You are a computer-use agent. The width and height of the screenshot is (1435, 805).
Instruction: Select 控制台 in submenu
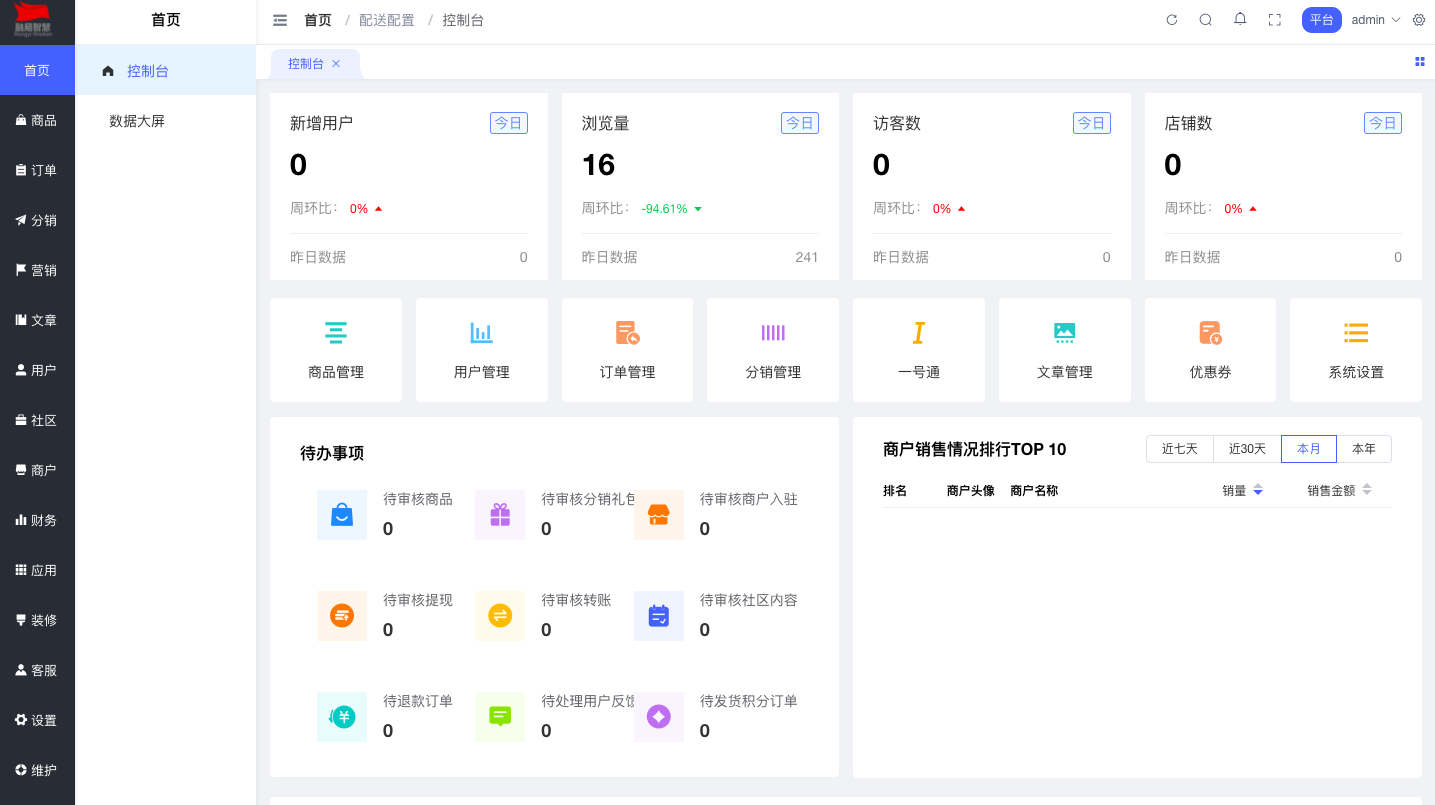[166, 71]
